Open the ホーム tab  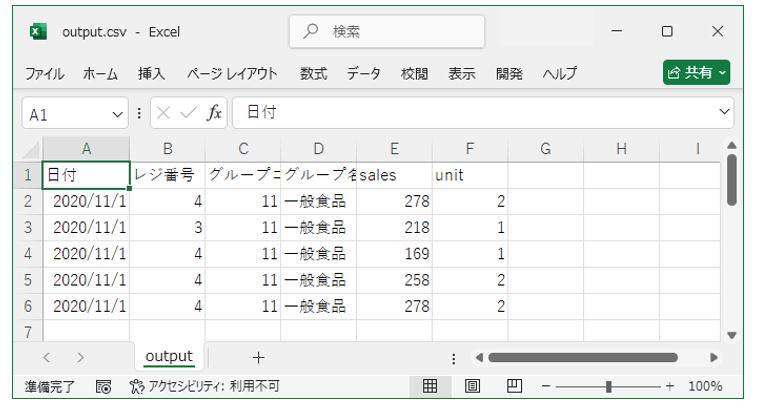(100, 74)
